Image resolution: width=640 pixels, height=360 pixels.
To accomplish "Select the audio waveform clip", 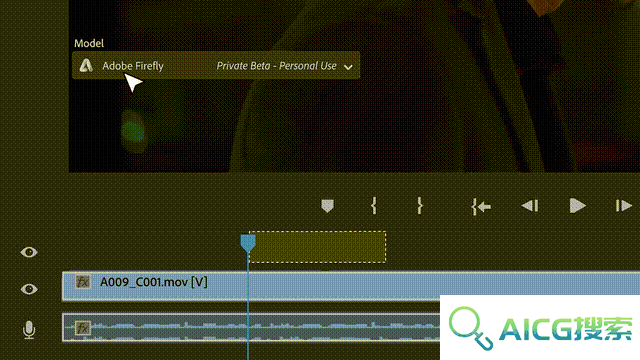I will click(251, 327).
